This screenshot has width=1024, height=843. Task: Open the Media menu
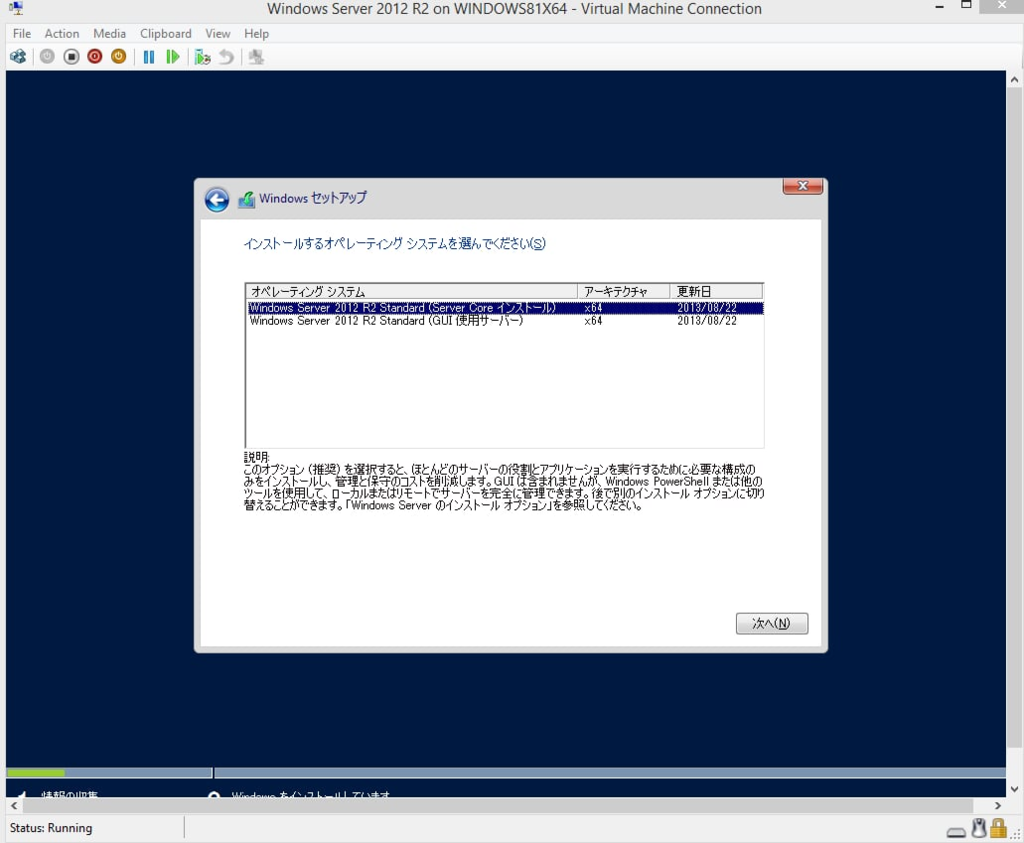[x=109, y=33]
